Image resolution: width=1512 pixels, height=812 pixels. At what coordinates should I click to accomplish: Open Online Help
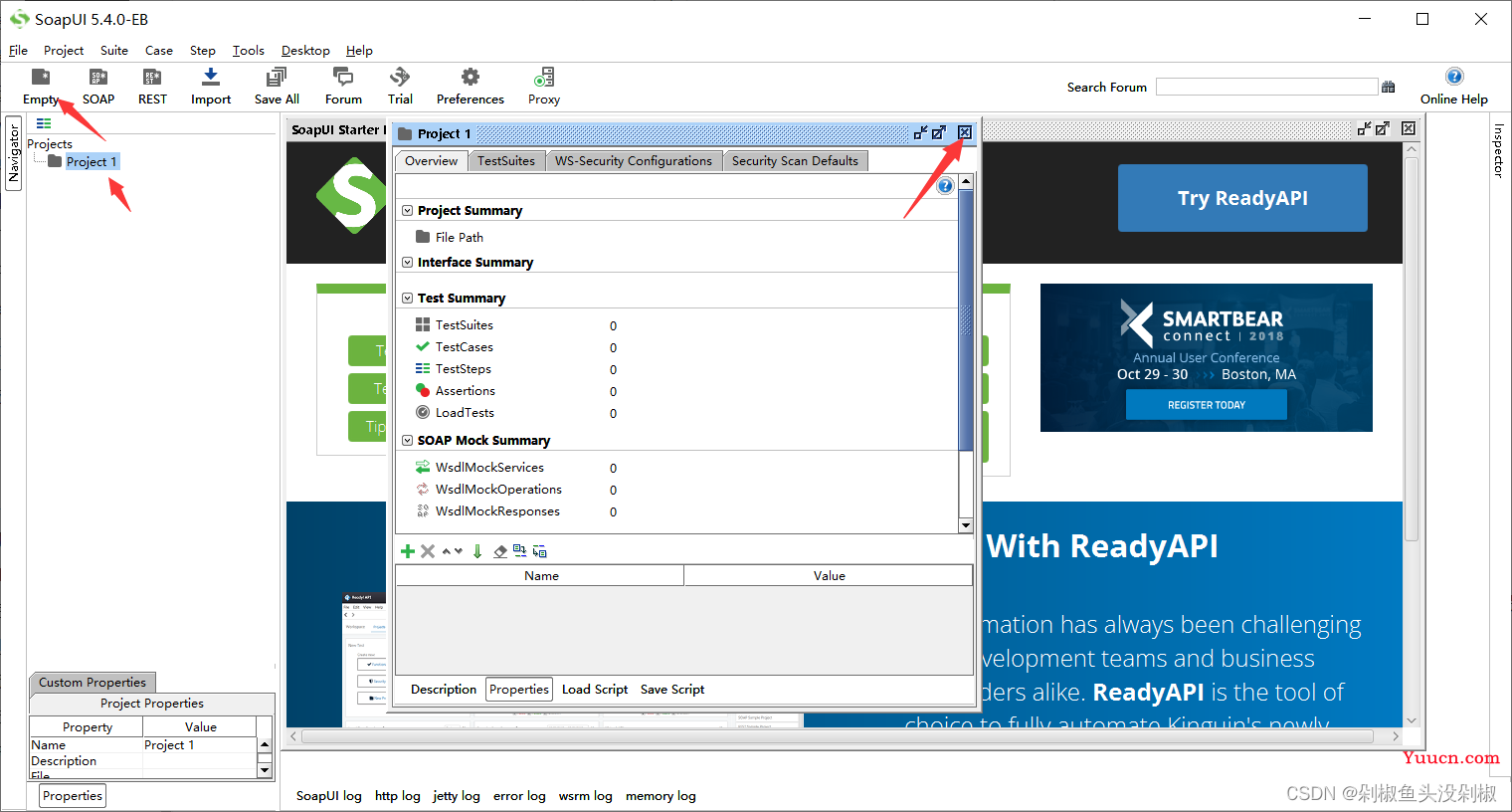[x=1454, y=87]
